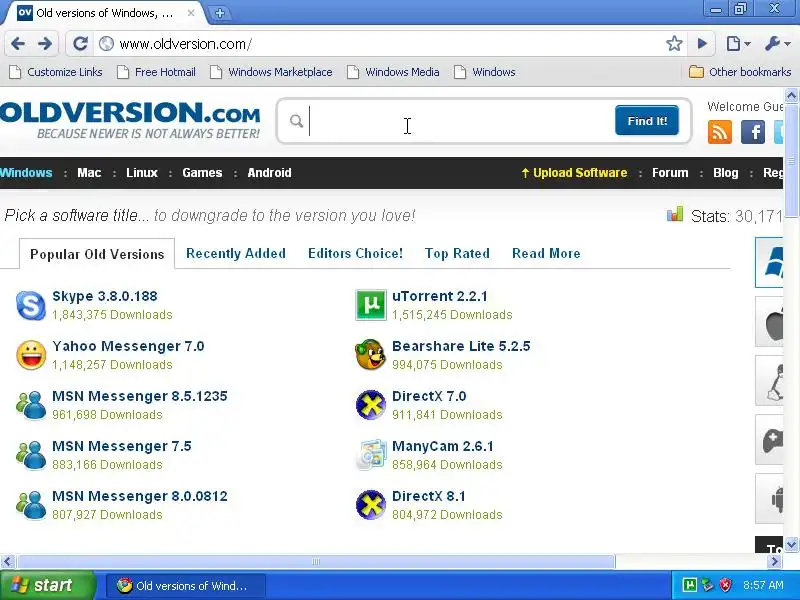Open DirectX 7.0 link
This screenshot has height=600, width=800.
pos(429,396)
